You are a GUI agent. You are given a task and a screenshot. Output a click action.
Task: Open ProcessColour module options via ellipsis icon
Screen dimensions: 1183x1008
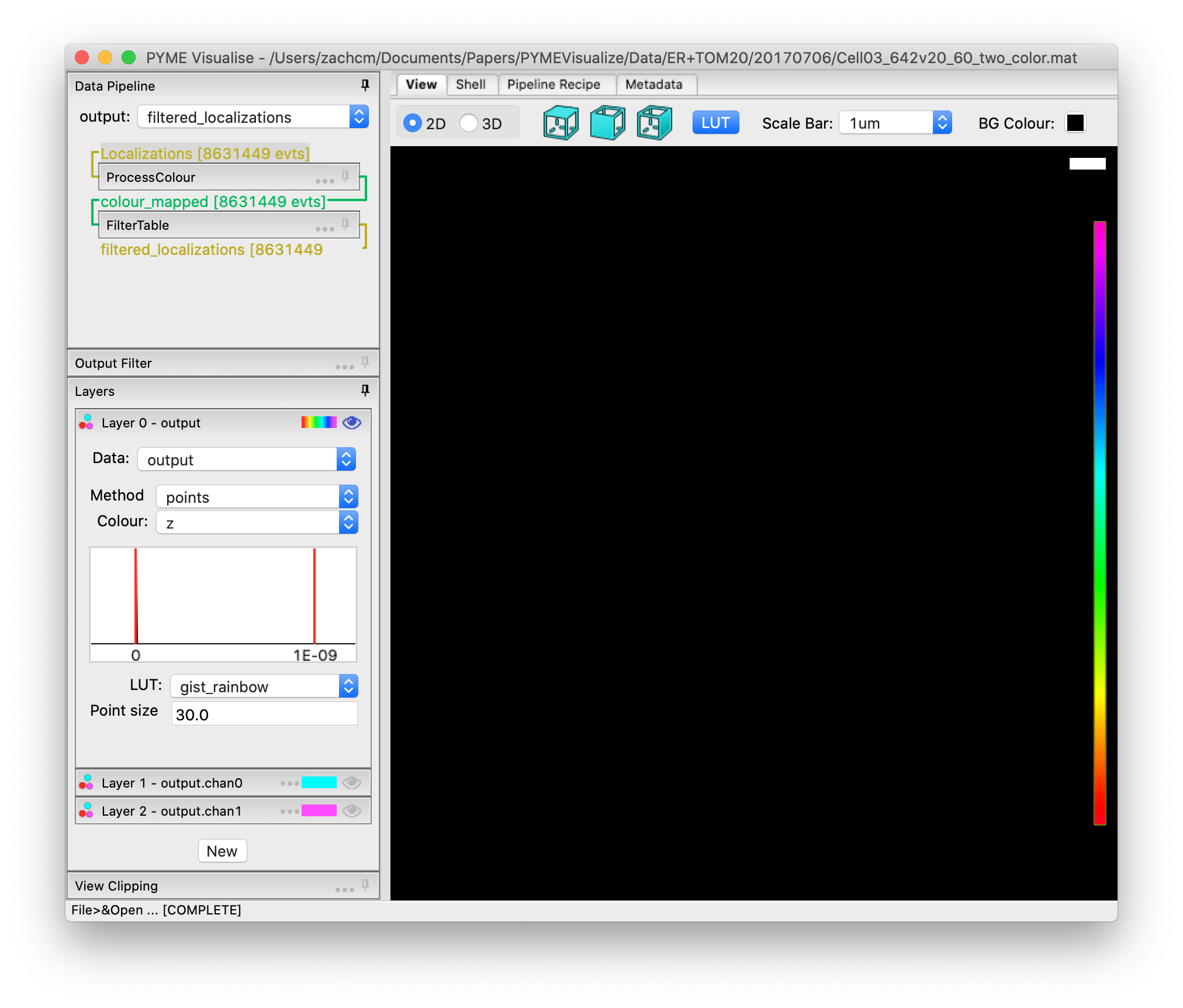(x=325, y=180)
